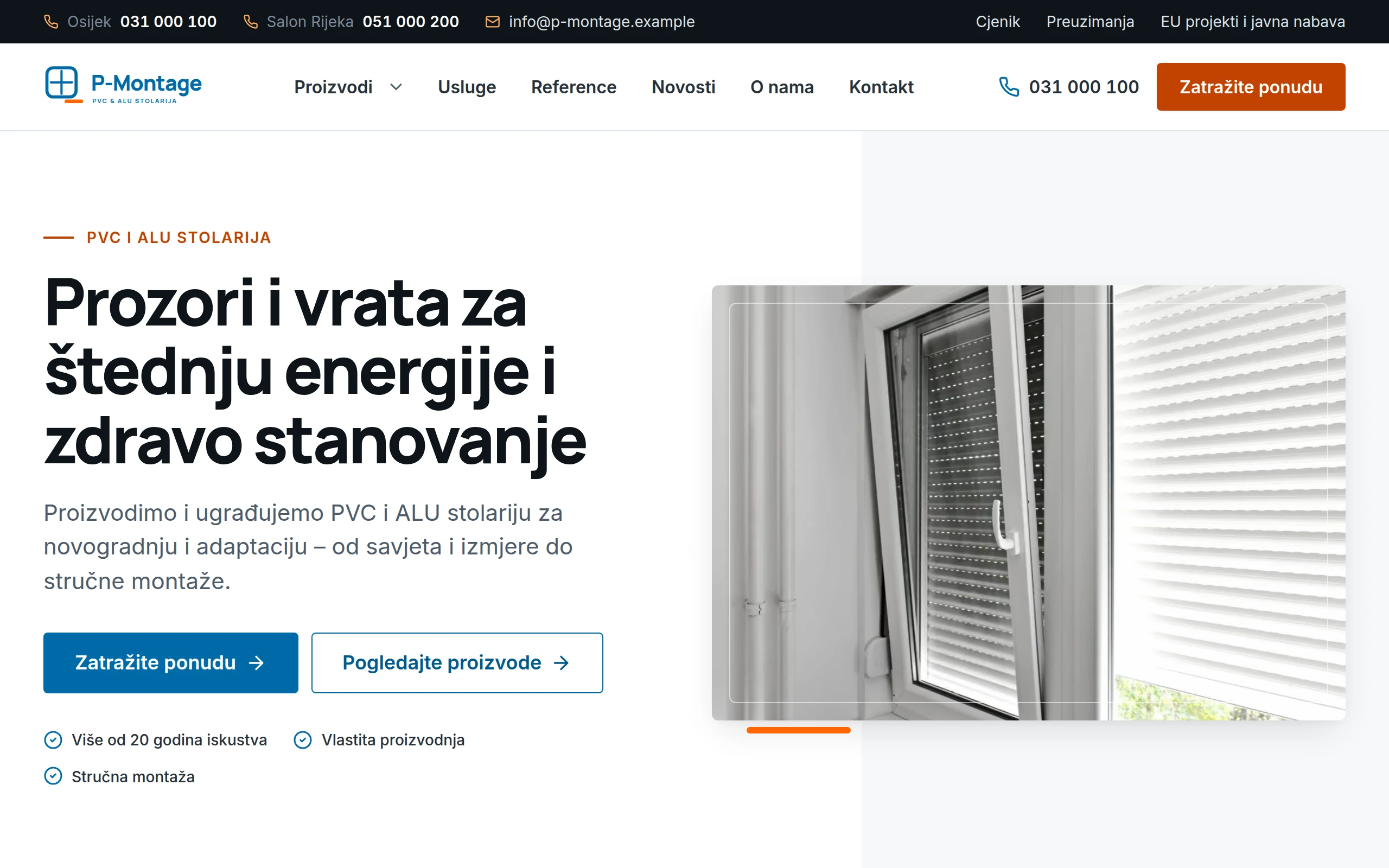Click arrow icon in Pogledajte proizvode button
This screenshot has height=868, width=1389.
pyautogui.click(x=562, y=663)
